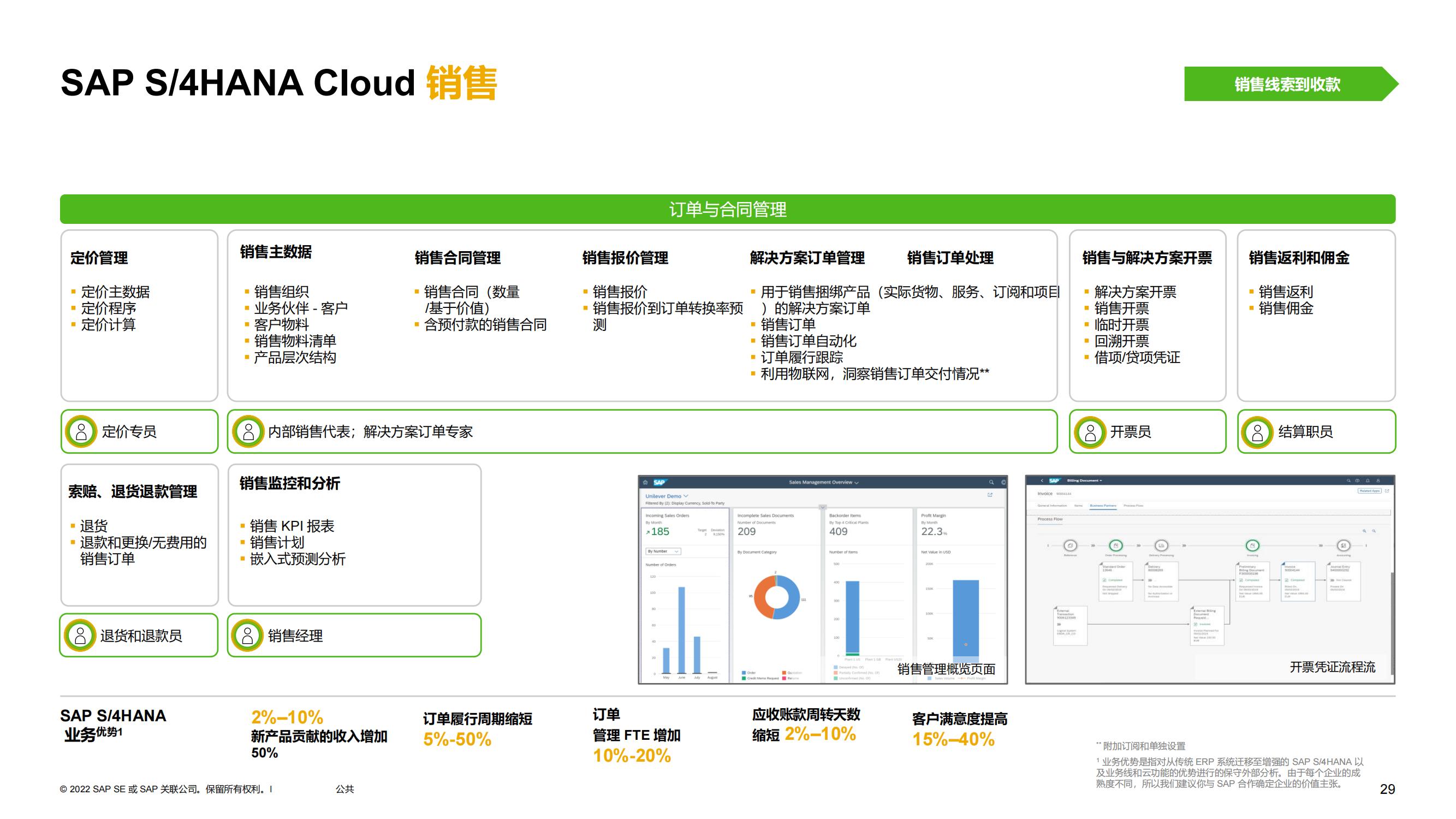Click the 解决方案订单管理 heading

click(807, 258)
